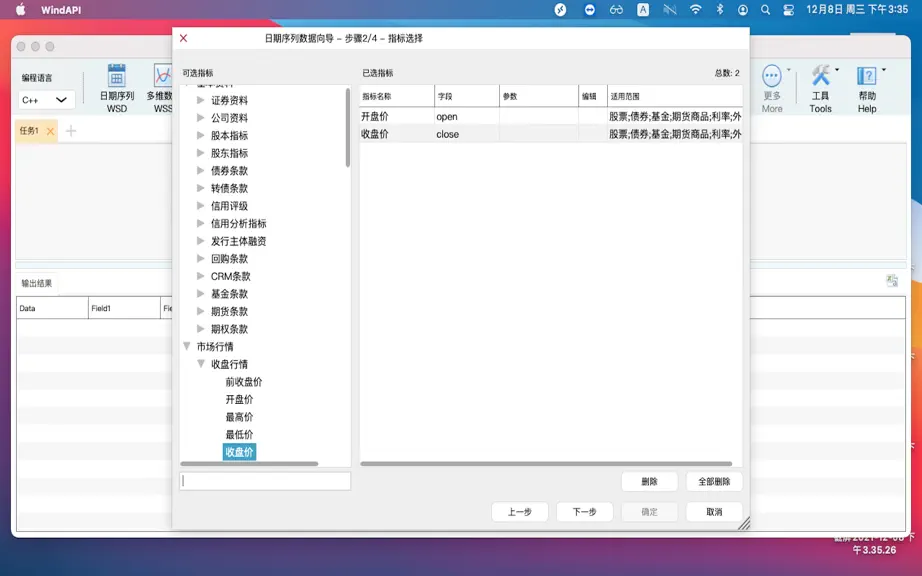Export output results to Excel icon
This screenshot has width=922, height=576.
(892, 281)
